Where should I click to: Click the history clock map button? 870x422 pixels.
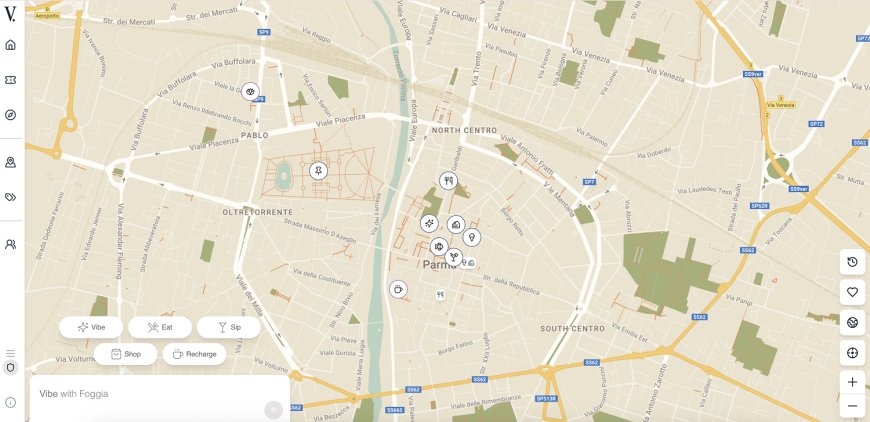pos(852,262)
